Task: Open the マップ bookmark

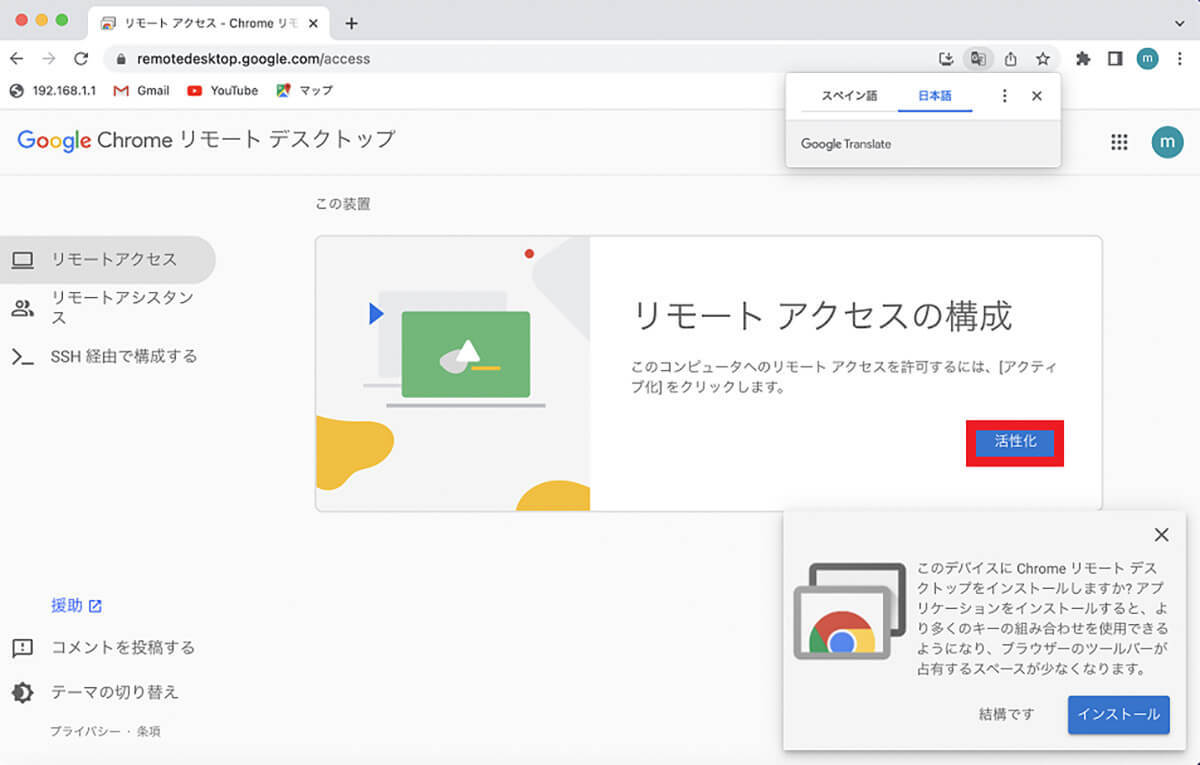Action: click(304, 90)
